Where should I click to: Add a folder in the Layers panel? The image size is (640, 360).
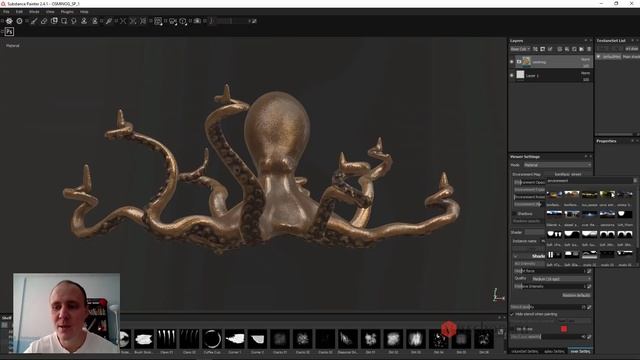[581, 49]
